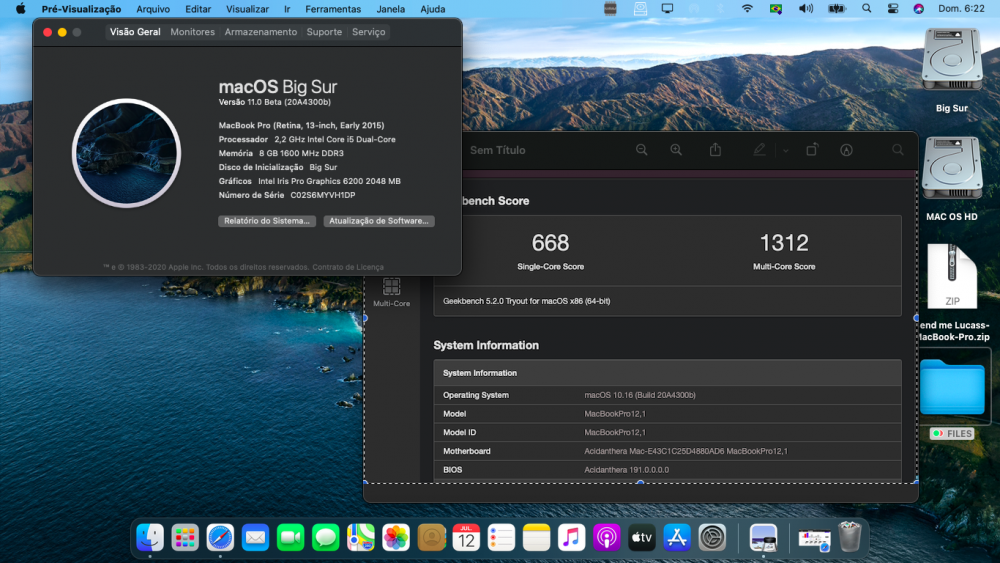This screenshot has width=1000, height=563.
Task: Open Podcasts from the dock
Action: point(607,537)
